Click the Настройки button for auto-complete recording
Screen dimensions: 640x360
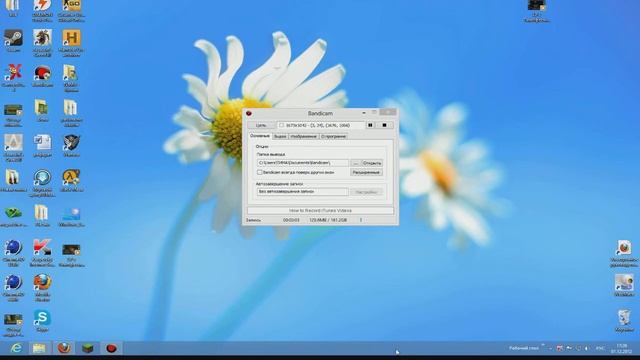(366, 192)
